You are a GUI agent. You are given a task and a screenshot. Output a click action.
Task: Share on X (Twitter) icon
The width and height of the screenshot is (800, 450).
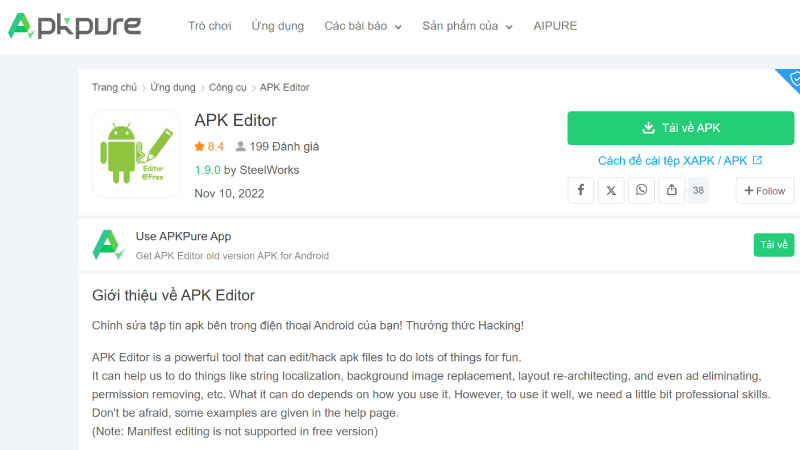(x=611, y=190)
